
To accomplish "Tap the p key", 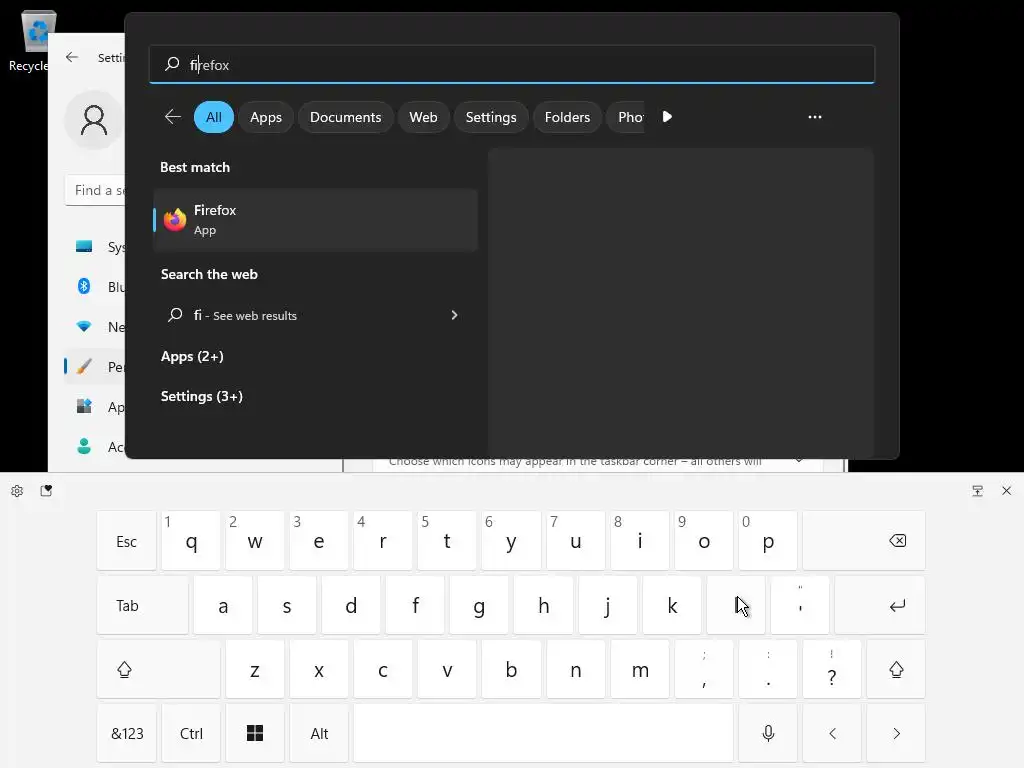I will coord(767,541).
